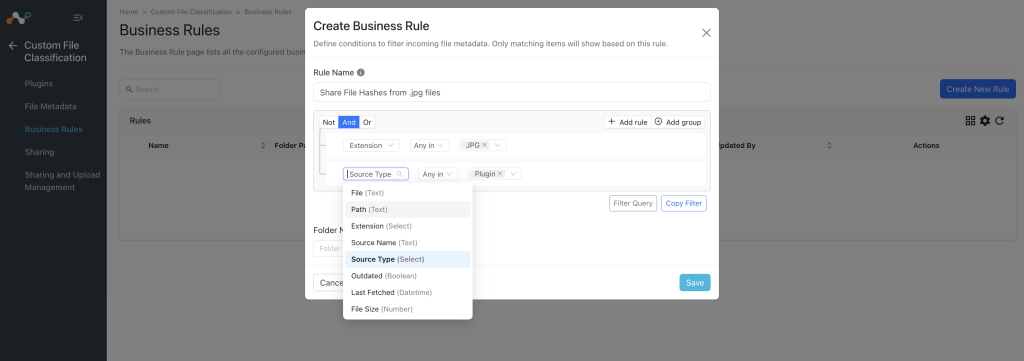Open the Any in operator dropdown for Source Type
Screen dimensions: 1024x361
[x=438, y=174]
